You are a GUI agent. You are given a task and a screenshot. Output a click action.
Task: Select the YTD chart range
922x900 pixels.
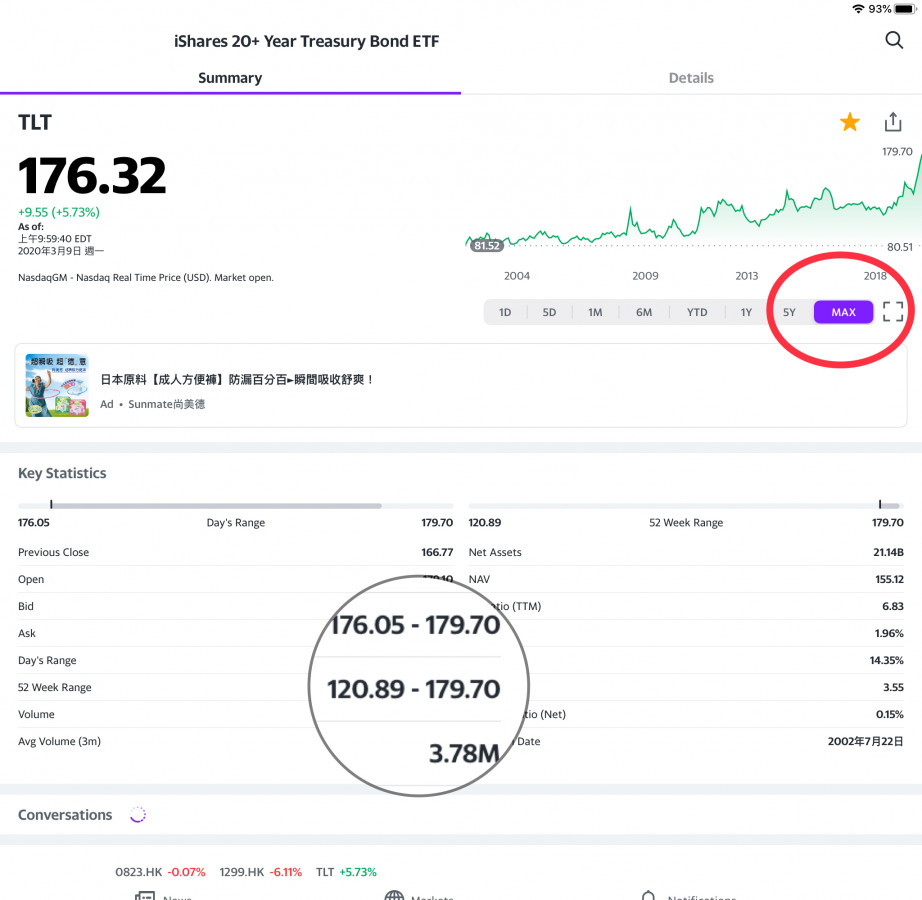(697, 312)
